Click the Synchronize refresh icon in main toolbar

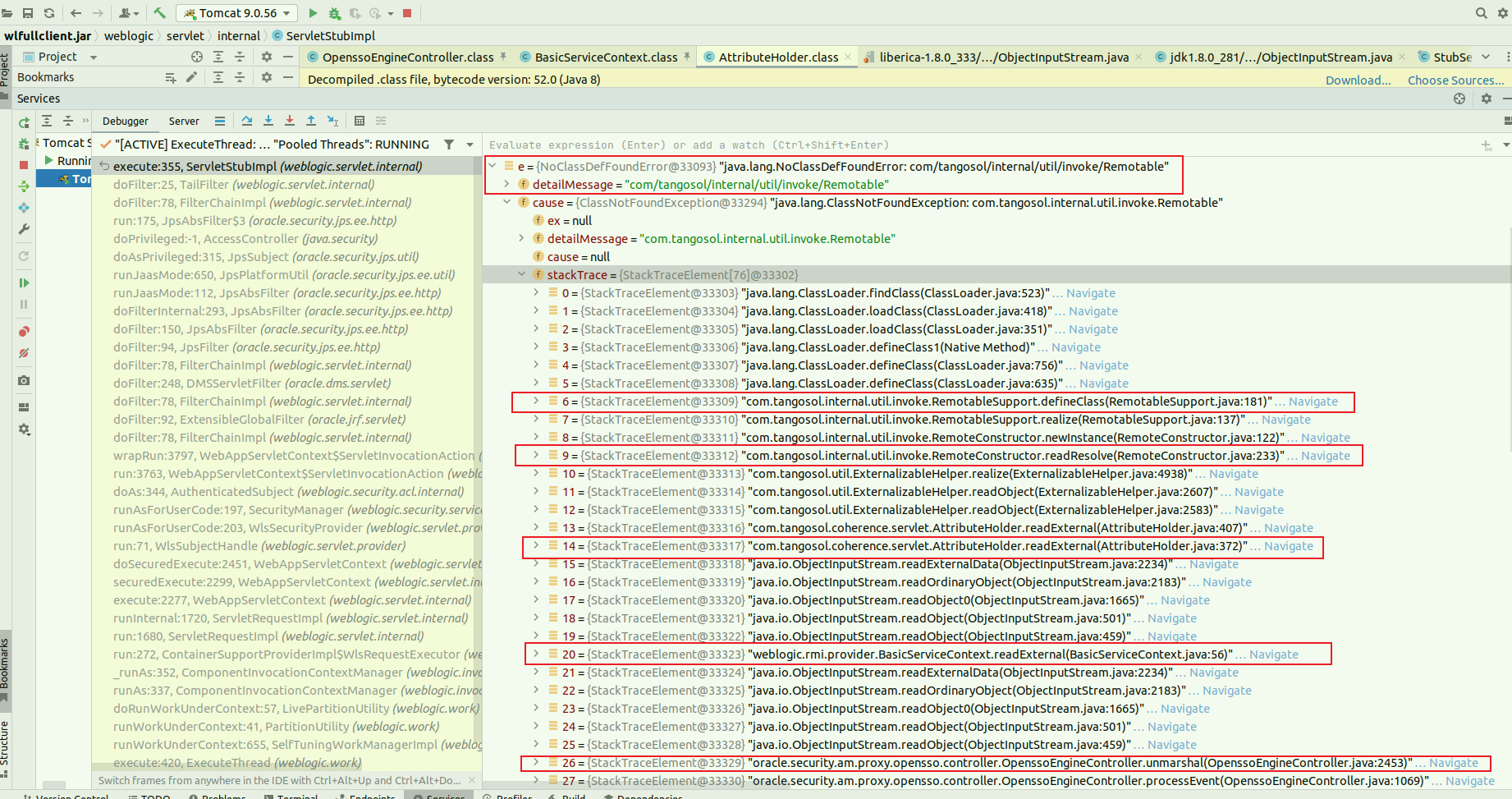[x=49, y=13]
